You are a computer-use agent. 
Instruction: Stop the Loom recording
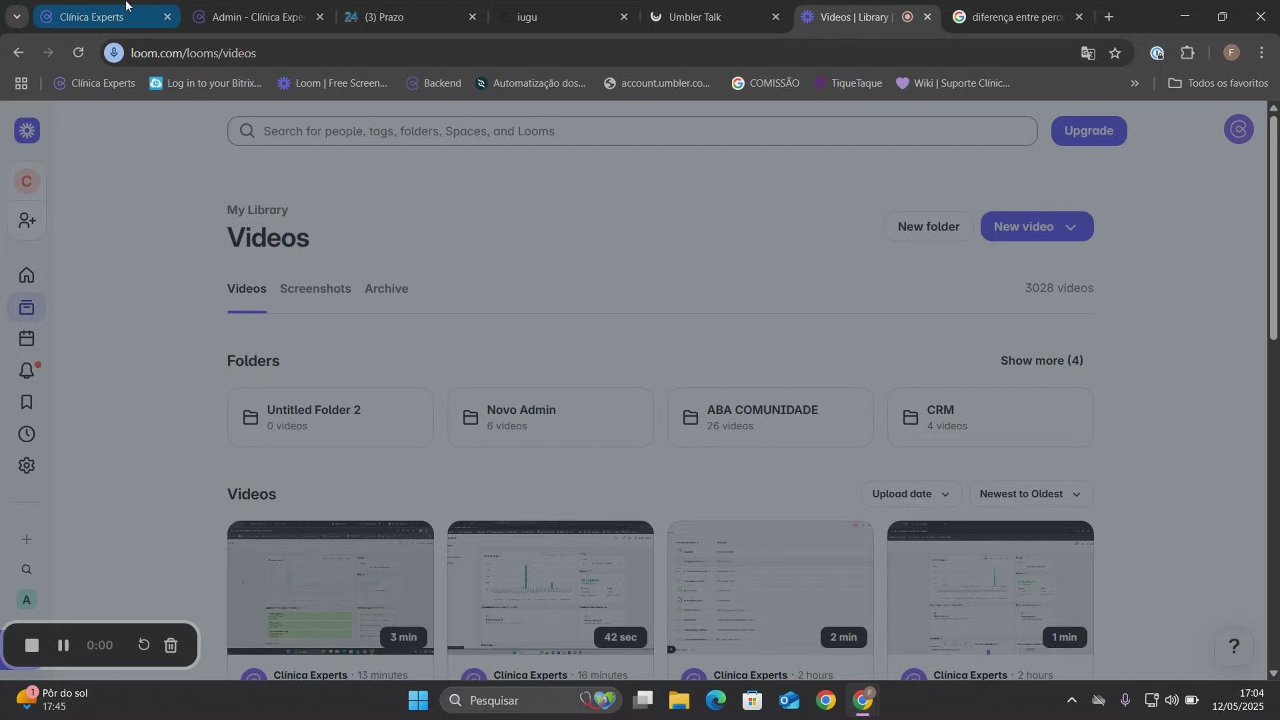(32, 645)
